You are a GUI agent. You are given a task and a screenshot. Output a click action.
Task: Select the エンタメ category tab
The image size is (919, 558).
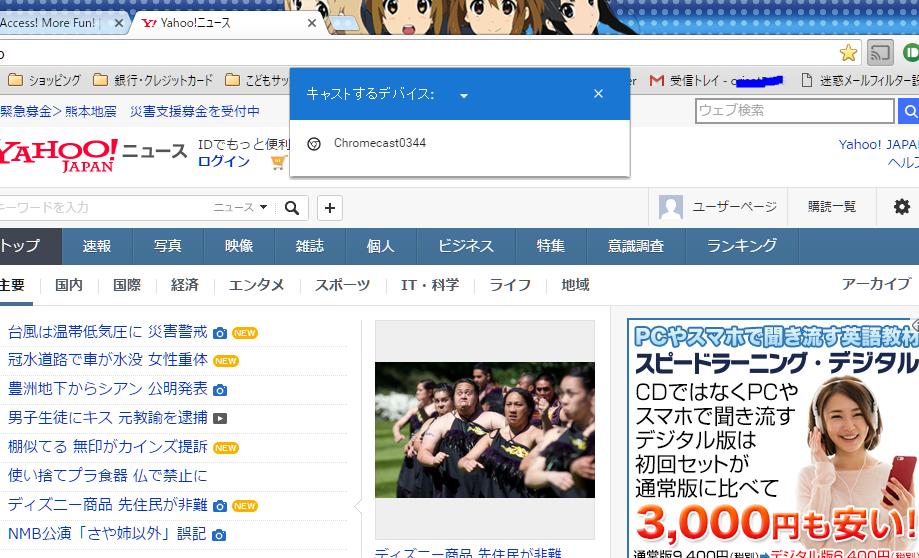click(x=257, y=285)
